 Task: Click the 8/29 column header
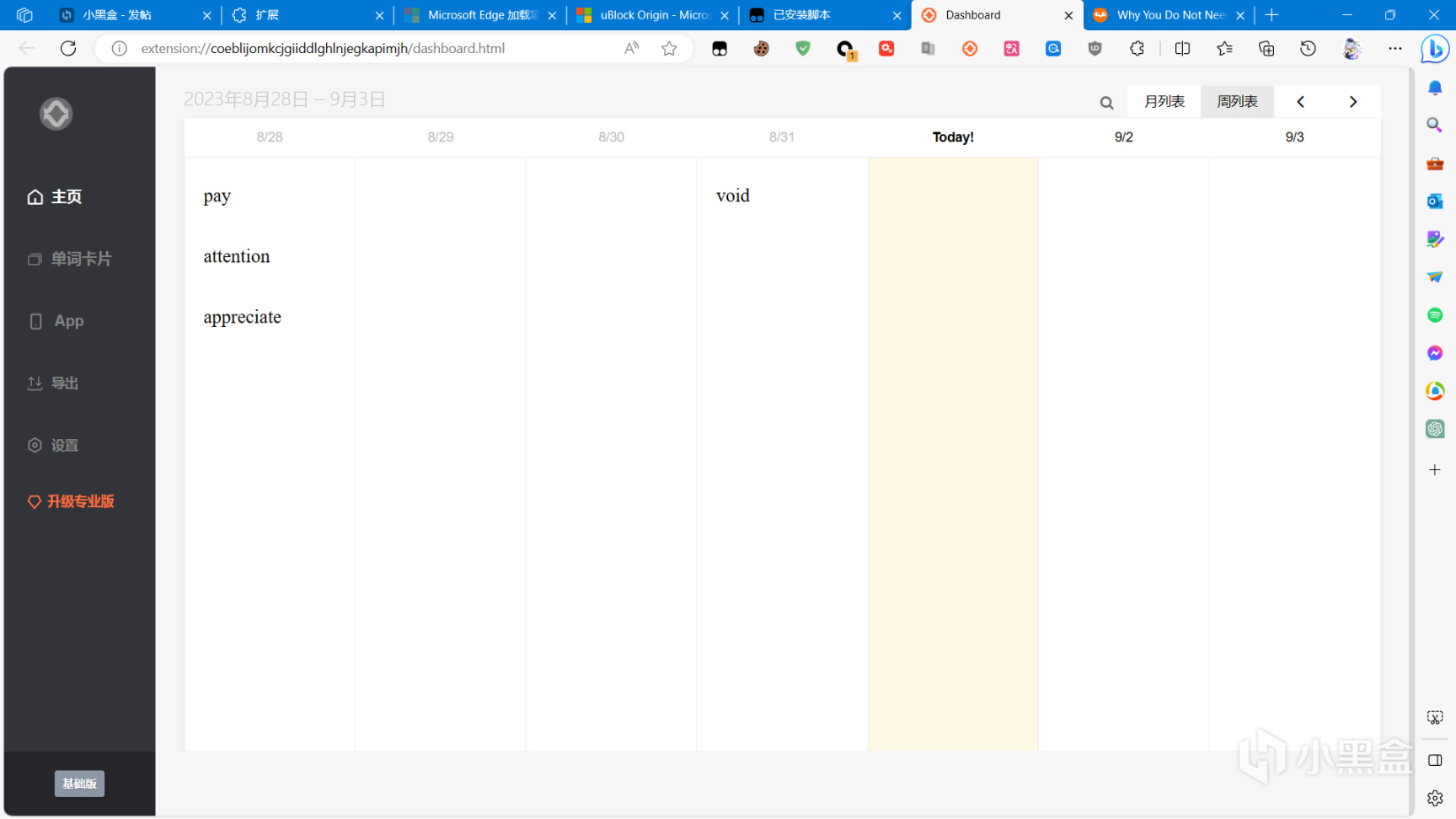tap(441, 137)
